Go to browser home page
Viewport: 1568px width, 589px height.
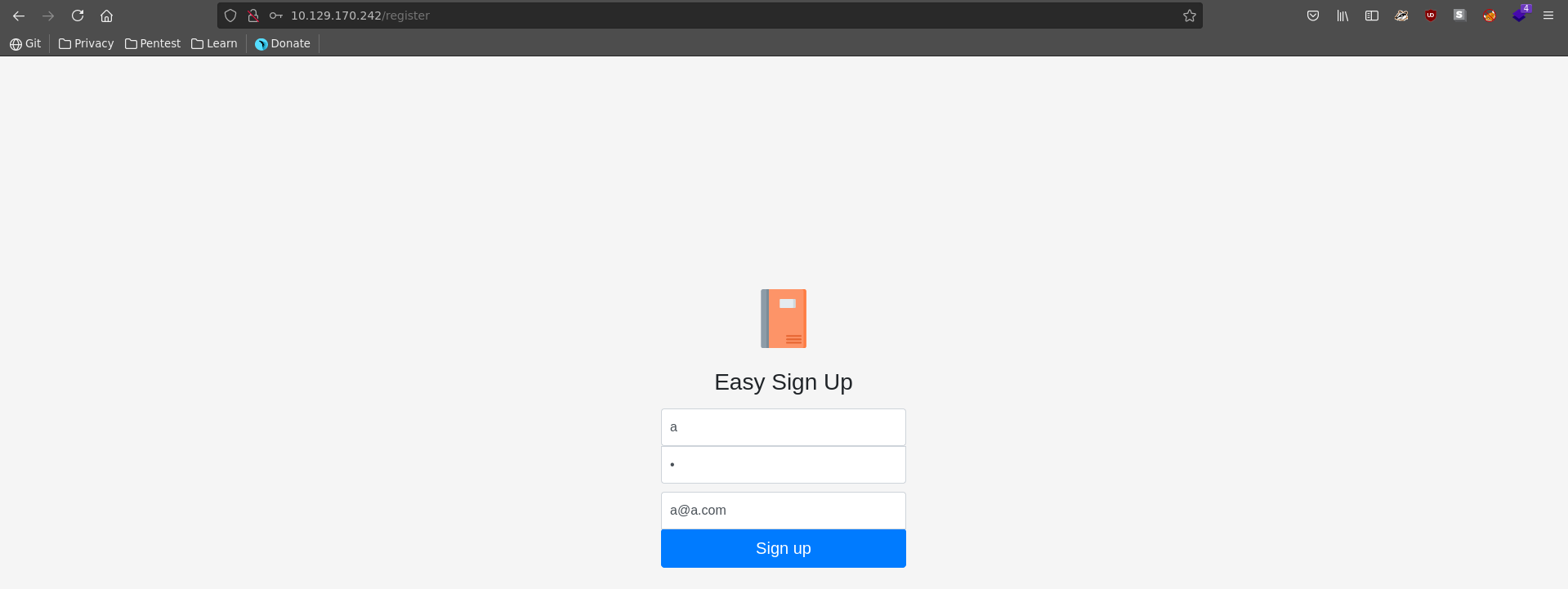(106, 16)
